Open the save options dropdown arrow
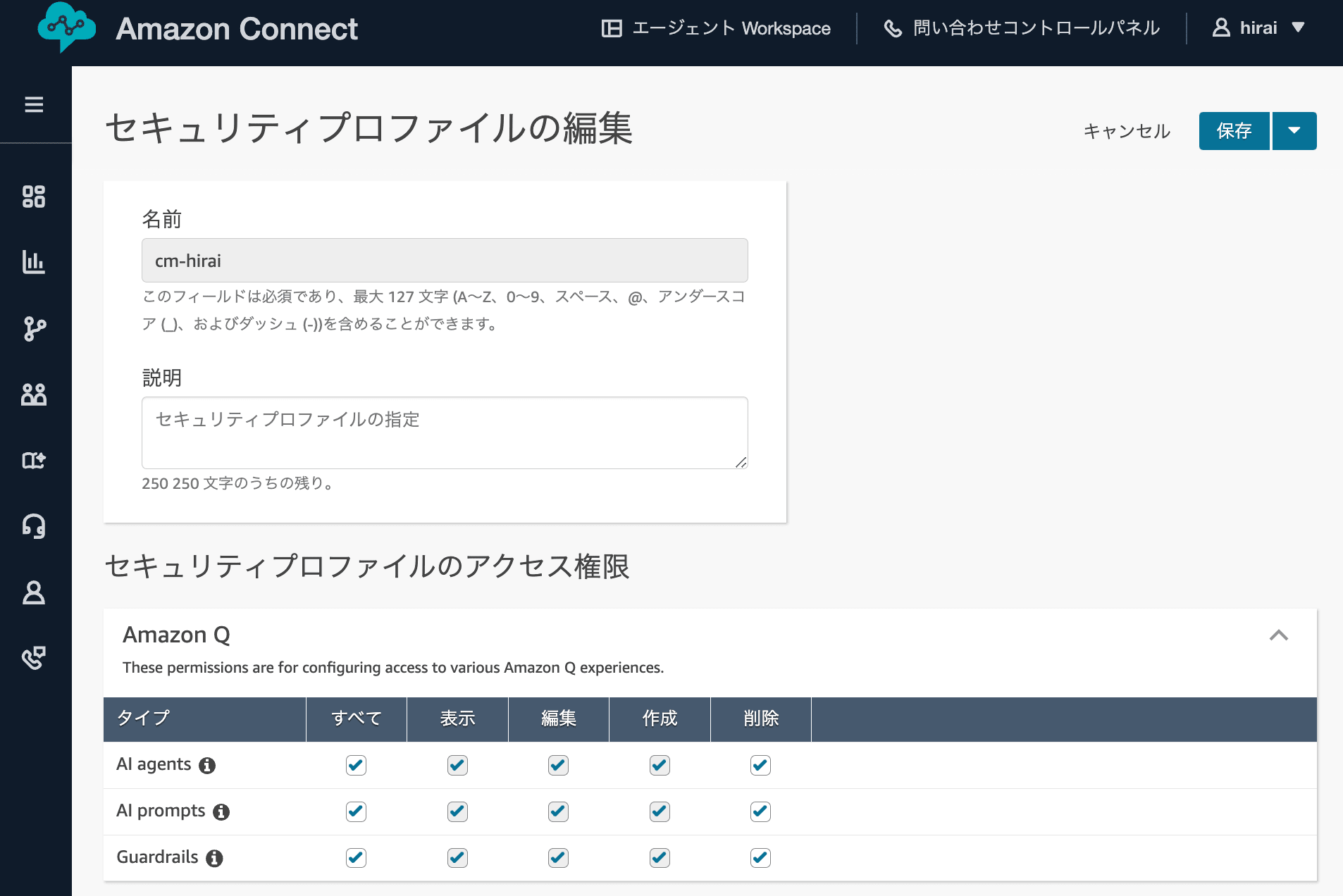 click(1294, 131)
